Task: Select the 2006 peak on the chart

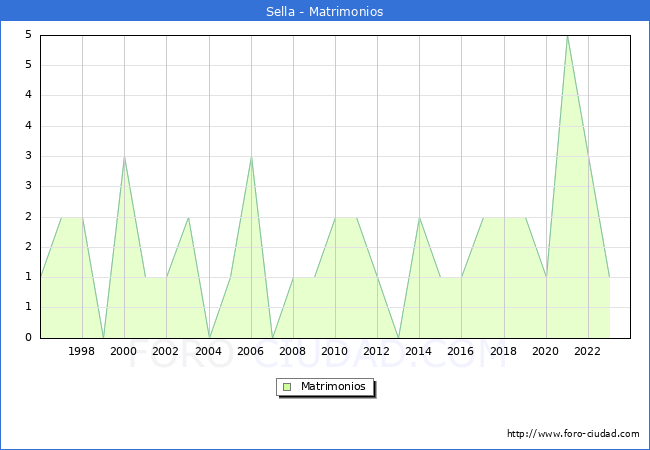Action: pos(251,157)
